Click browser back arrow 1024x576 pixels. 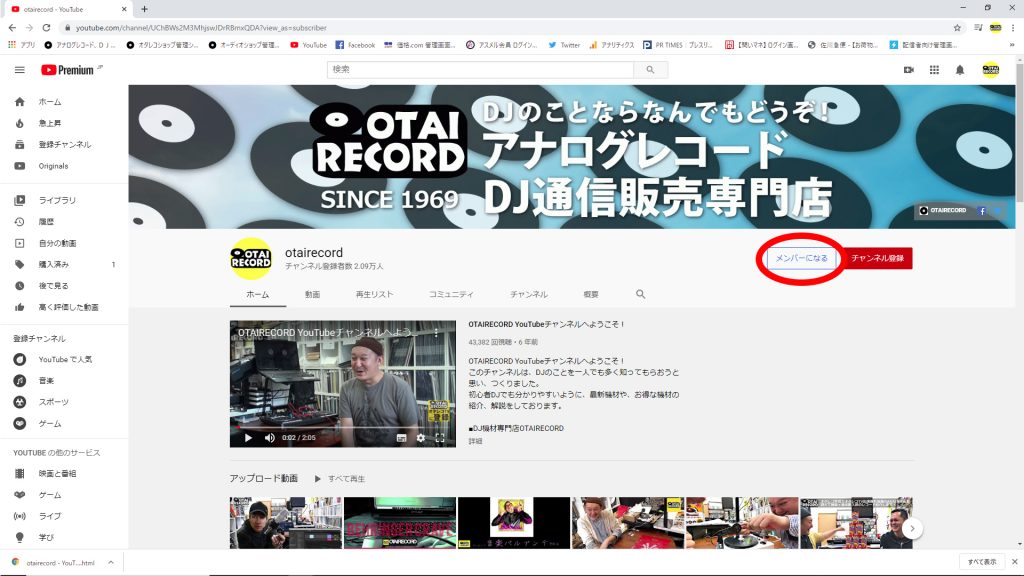[12, 27]
